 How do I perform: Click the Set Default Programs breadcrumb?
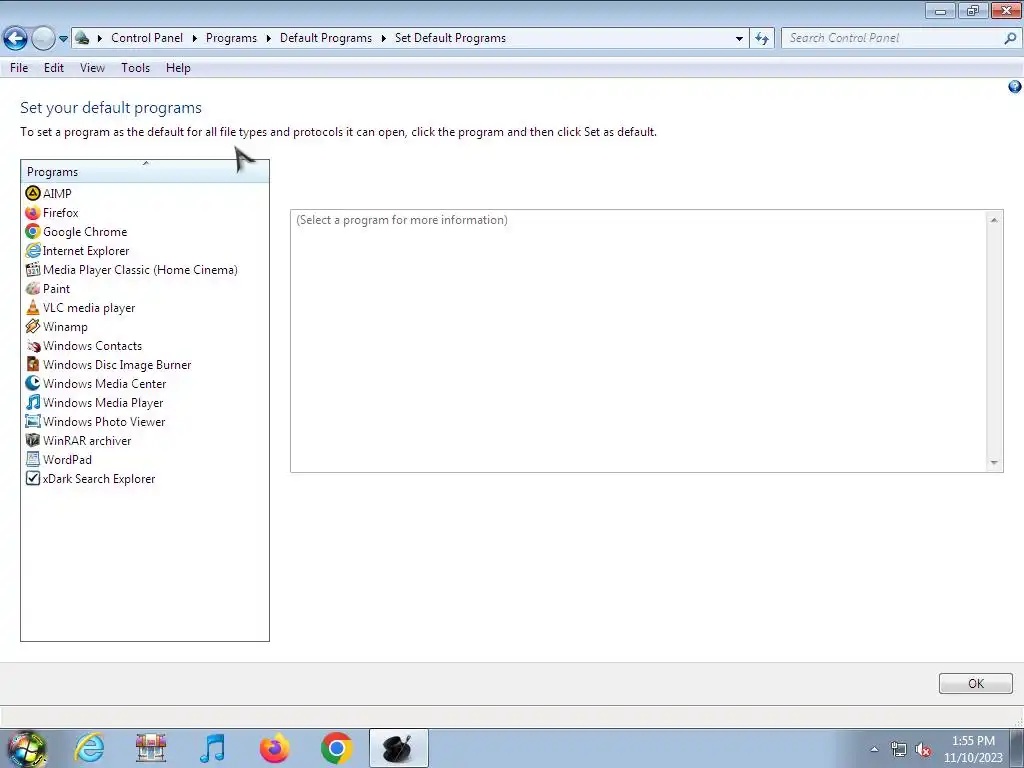(x=450, y=38)
